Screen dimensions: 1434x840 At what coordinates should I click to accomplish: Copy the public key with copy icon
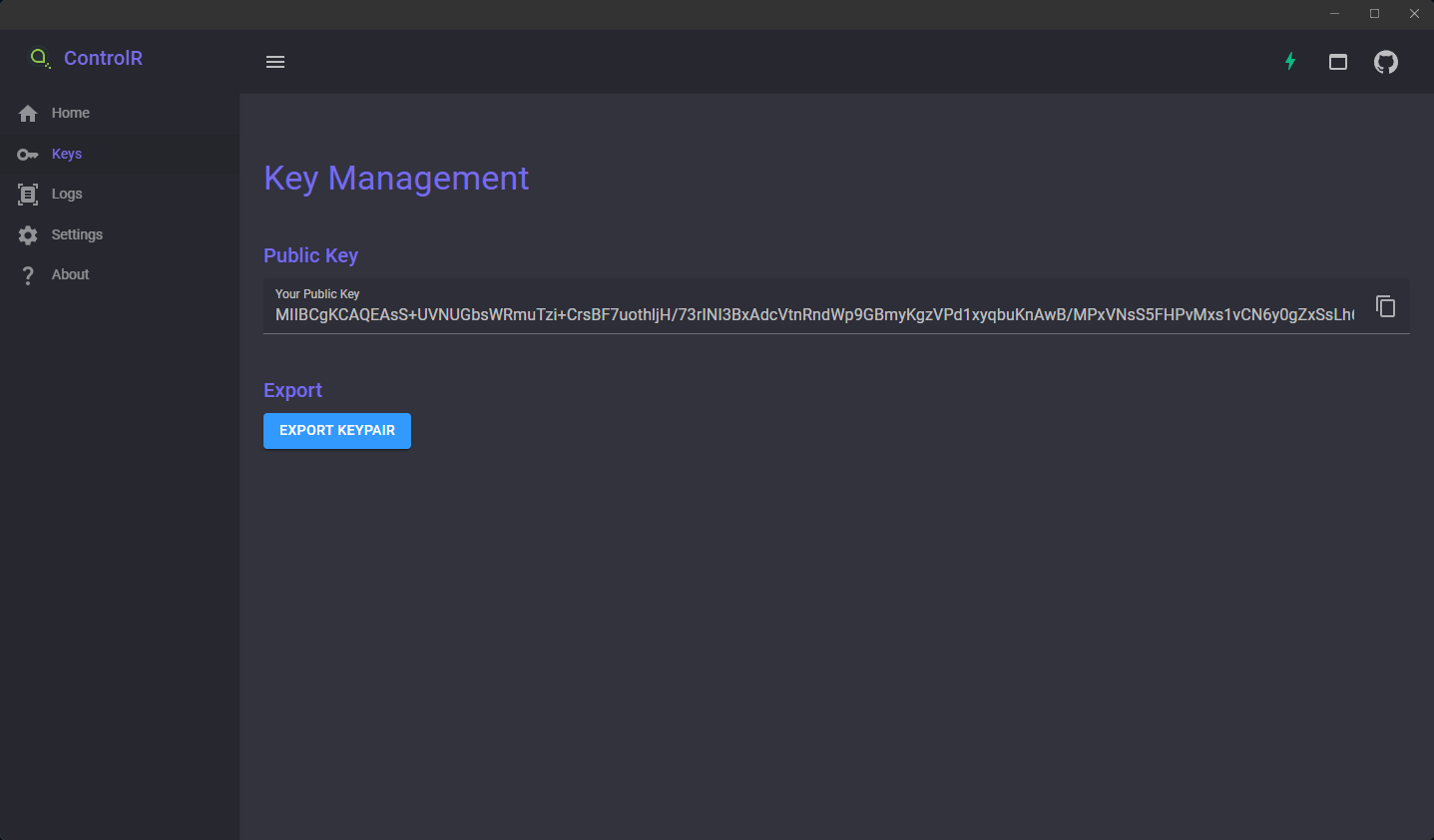coord(1386,306)
